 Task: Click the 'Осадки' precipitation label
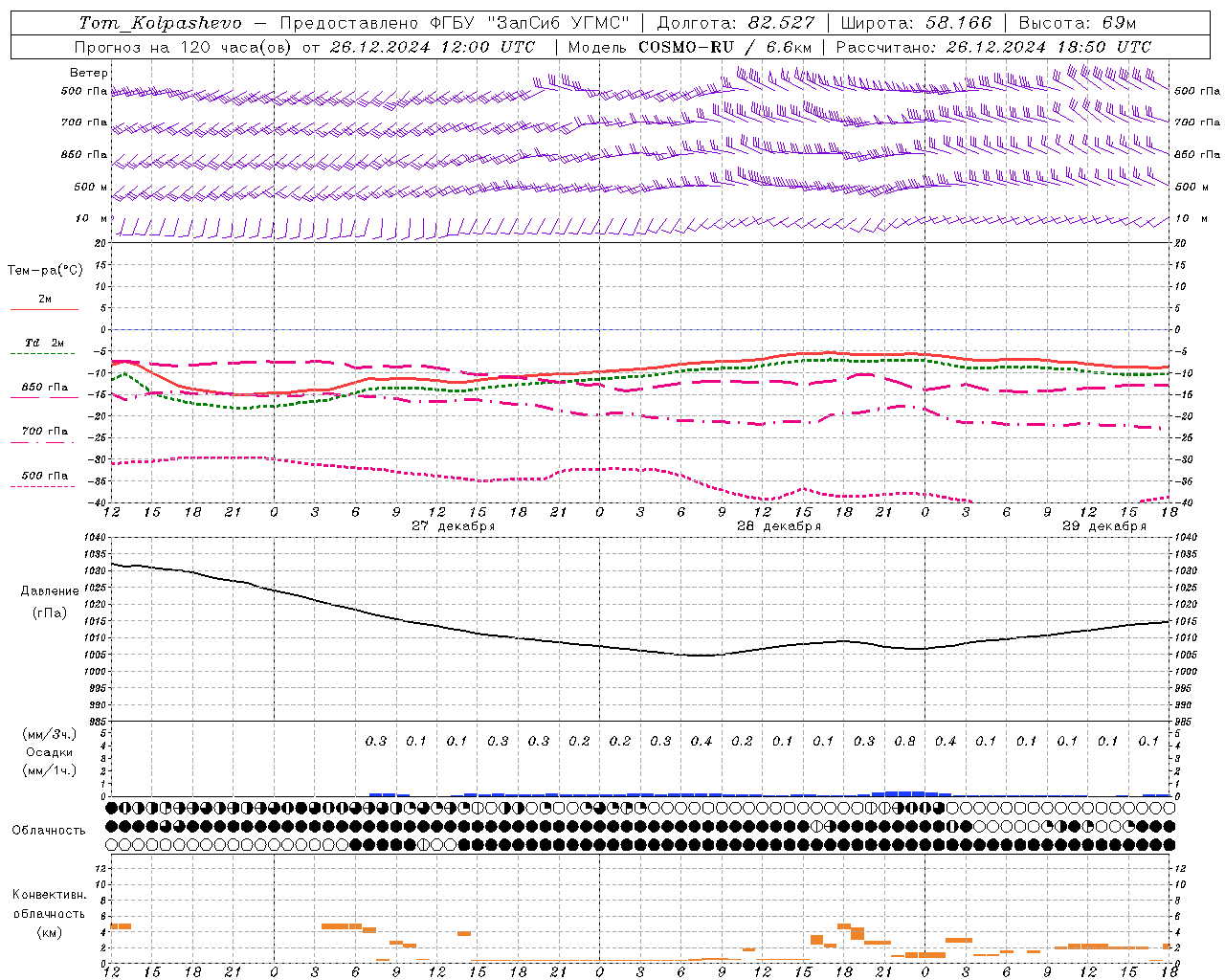50,752
